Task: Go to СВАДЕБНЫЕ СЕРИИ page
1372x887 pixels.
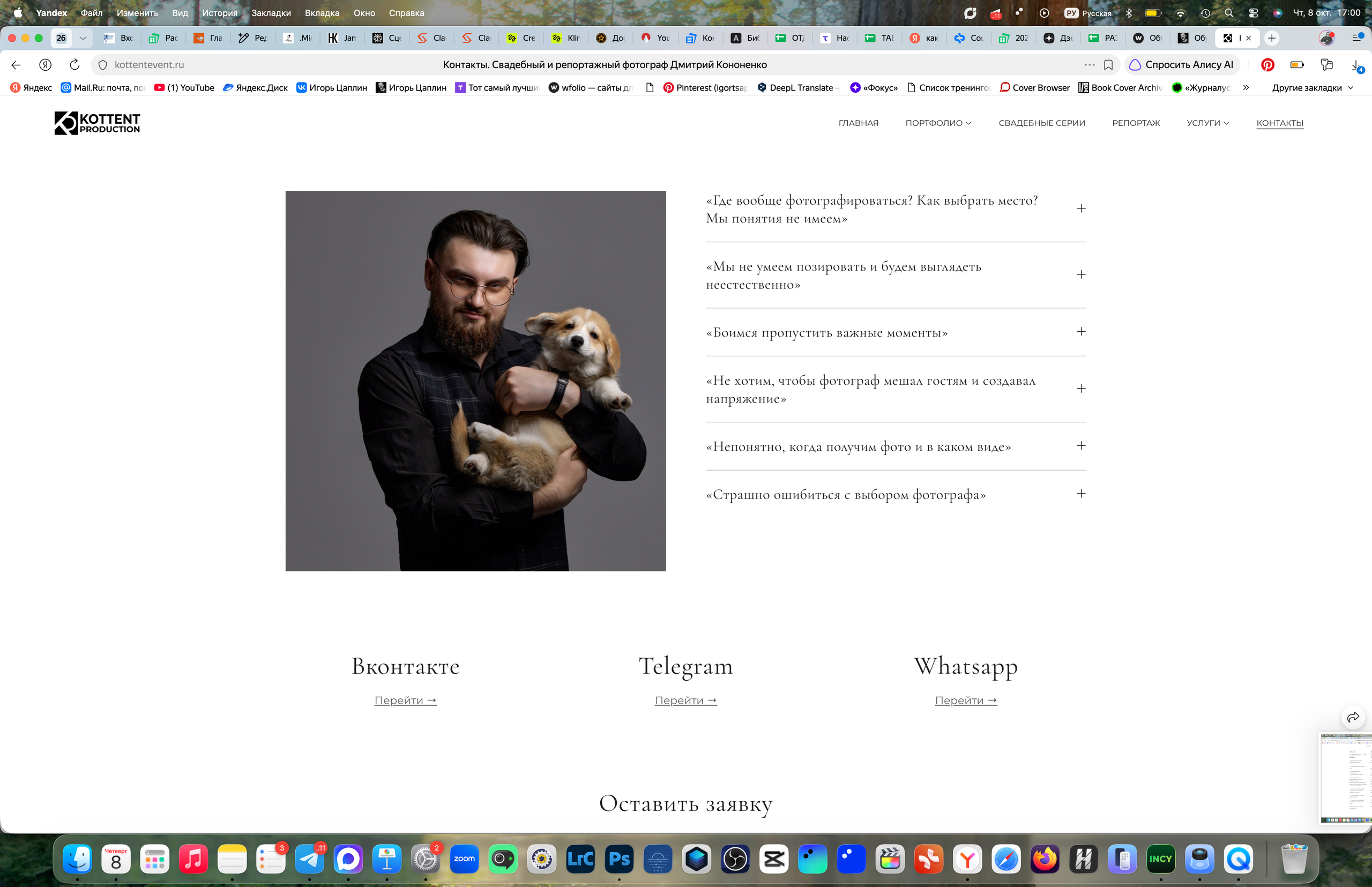Action: (1041, 123)
